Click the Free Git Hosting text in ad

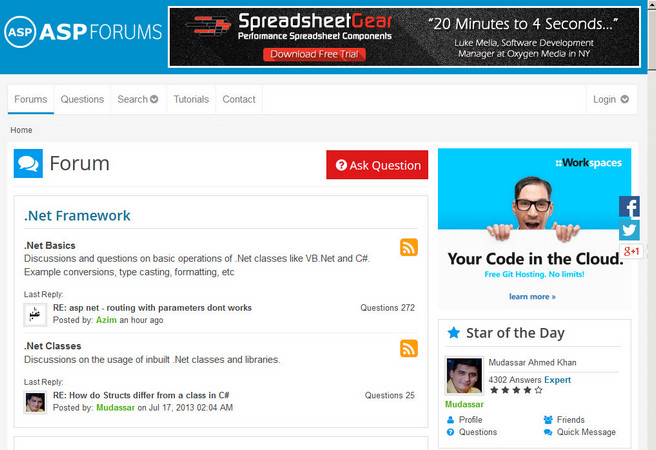pos(534,274)
